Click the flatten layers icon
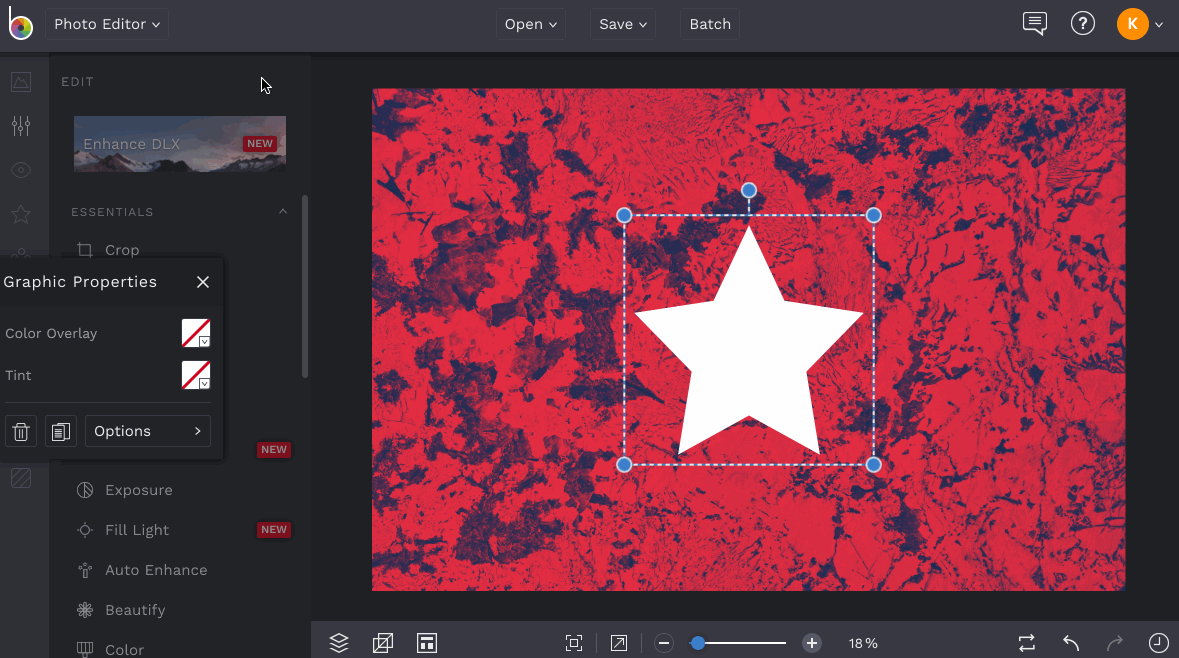 click(x=383, y=643)
